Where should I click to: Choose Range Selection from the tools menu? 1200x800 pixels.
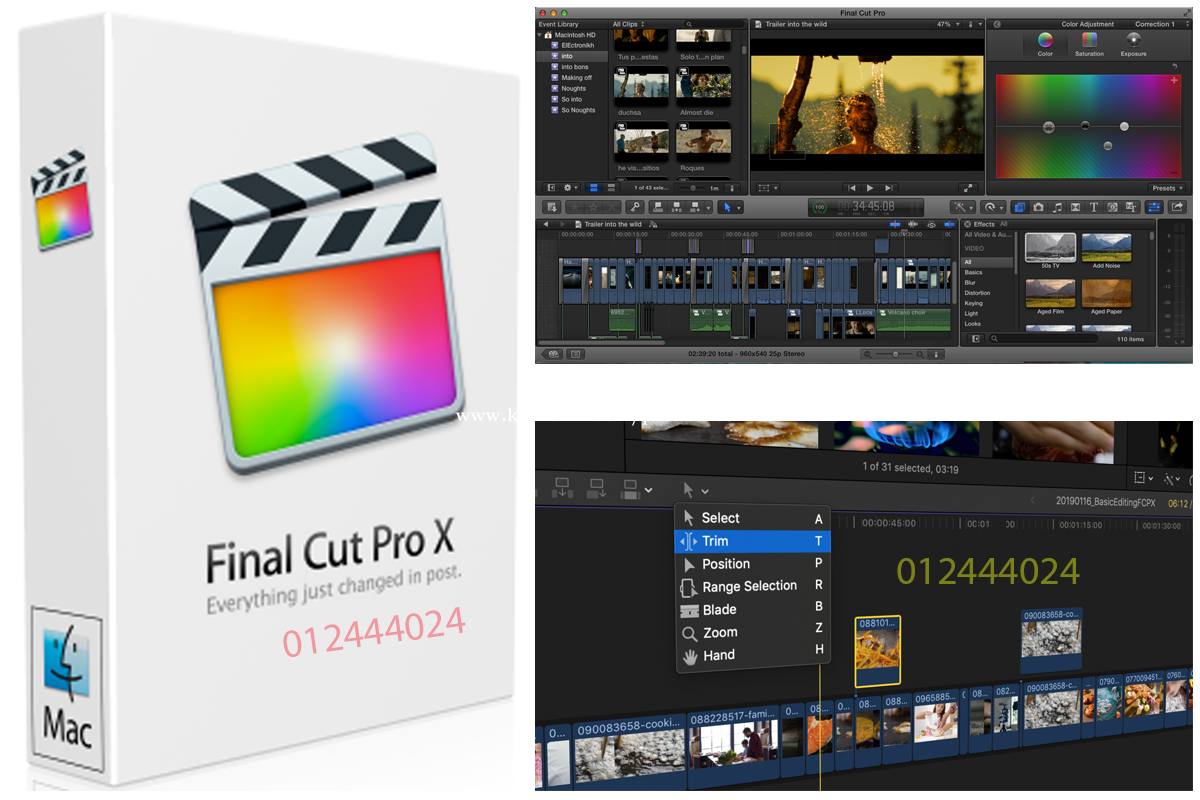(753, 586)
